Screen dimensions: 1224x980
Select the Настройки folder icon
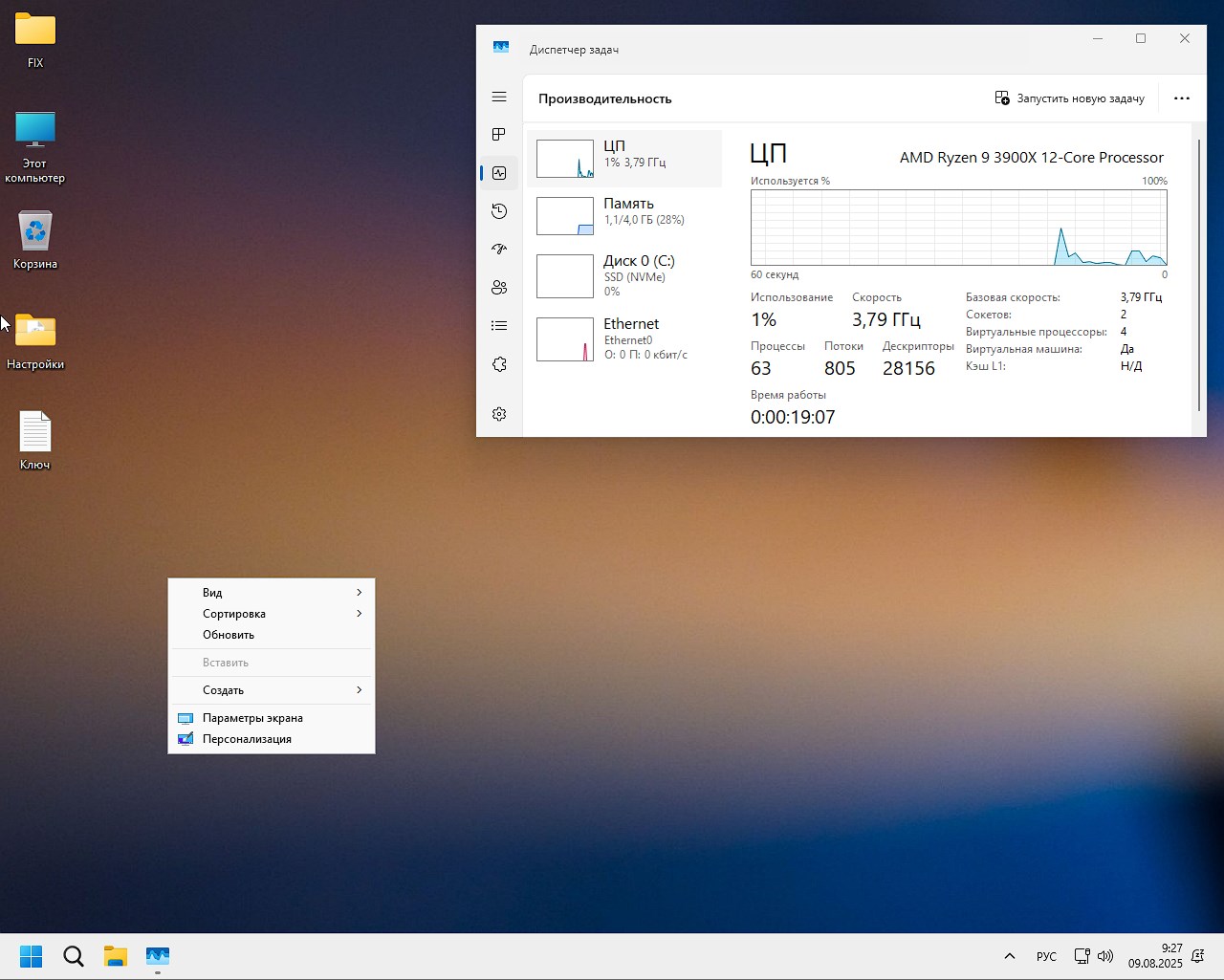[x=35, y=341]
